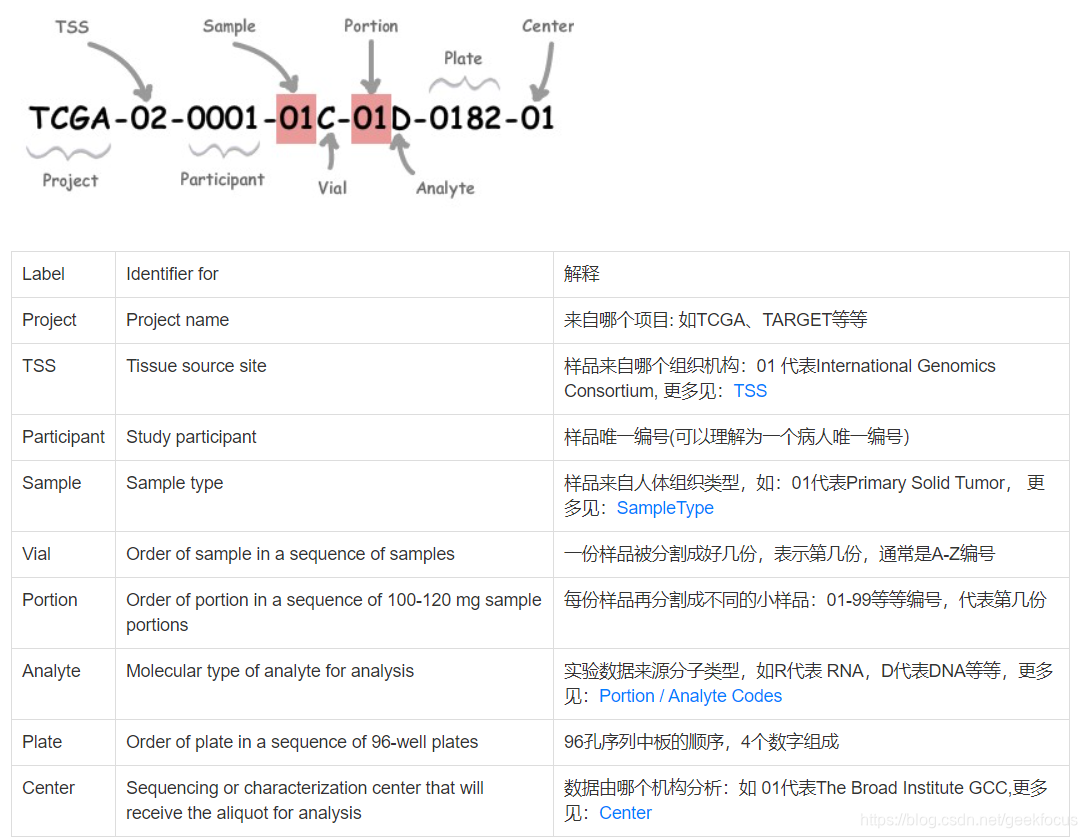Click the Plate row label in the table
Viewport: 1087px width, 838px height.
click(x=40, y=742)
